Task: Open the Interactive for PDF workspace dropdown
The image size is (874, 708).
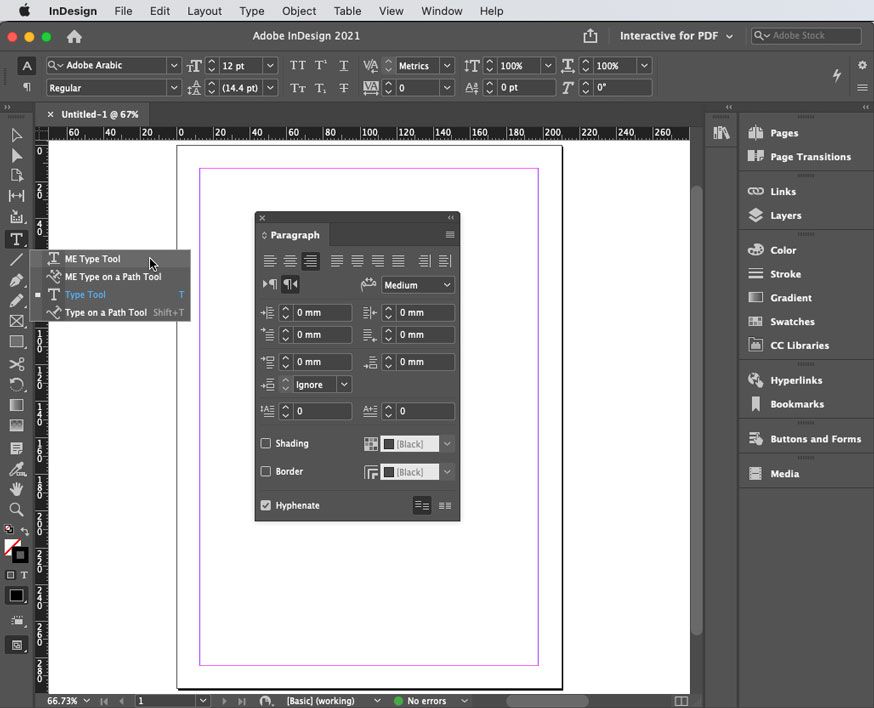Action: coord(676,36)
